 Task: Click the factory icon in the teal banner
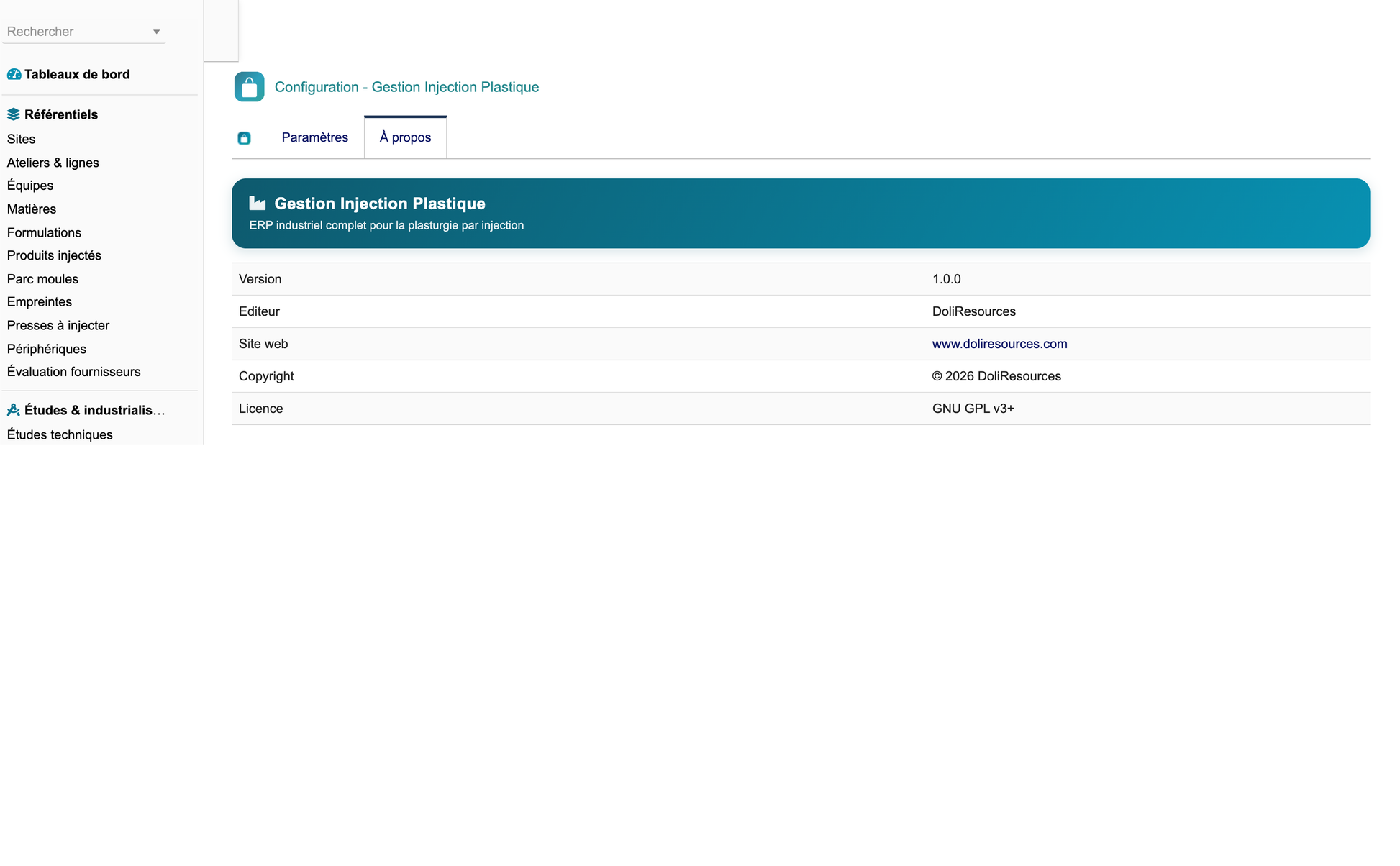[258, 204]
